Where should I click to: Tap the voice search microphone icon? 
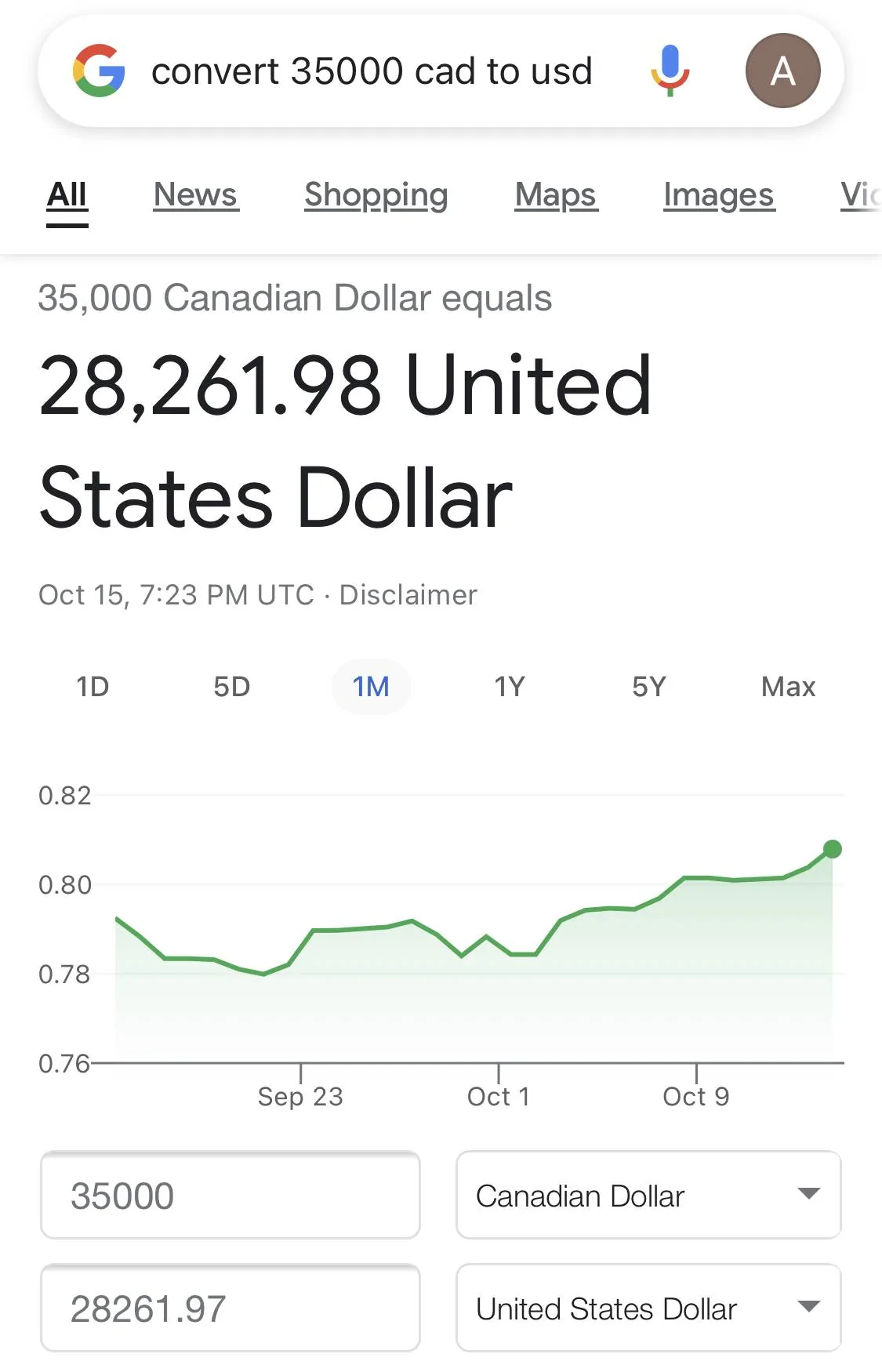point(670,71)
